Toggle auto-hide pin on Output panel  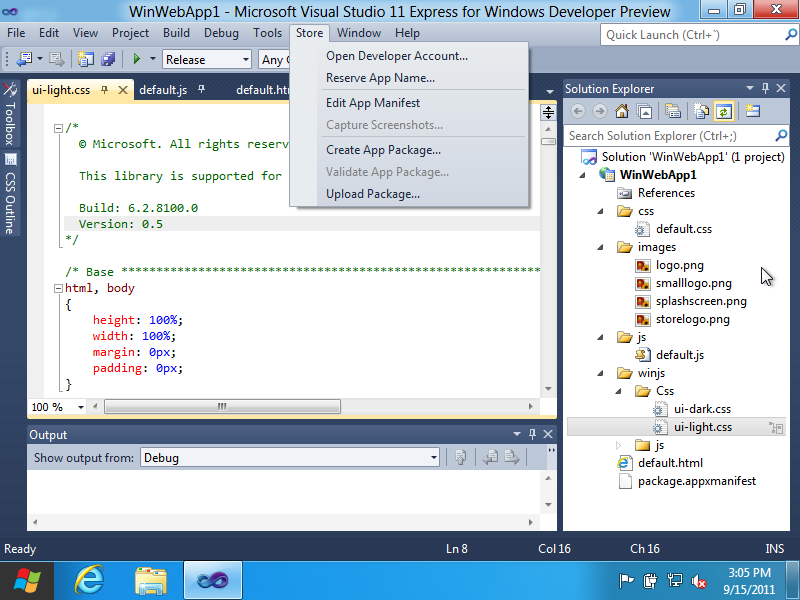point(532,435)
